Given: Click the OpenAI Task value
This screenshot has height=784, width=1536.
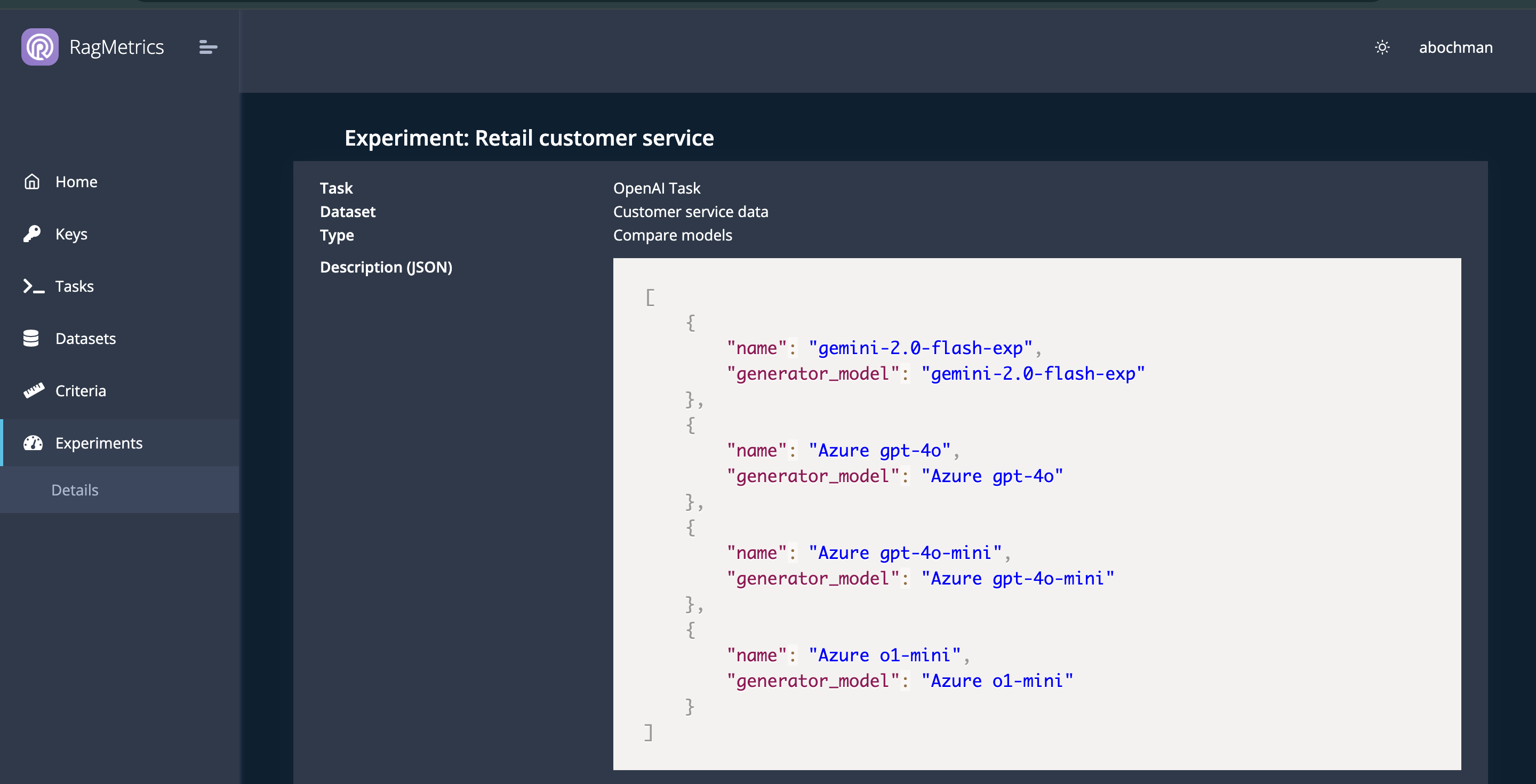Looking at the screenshot, I should click(x=657, y=188).
